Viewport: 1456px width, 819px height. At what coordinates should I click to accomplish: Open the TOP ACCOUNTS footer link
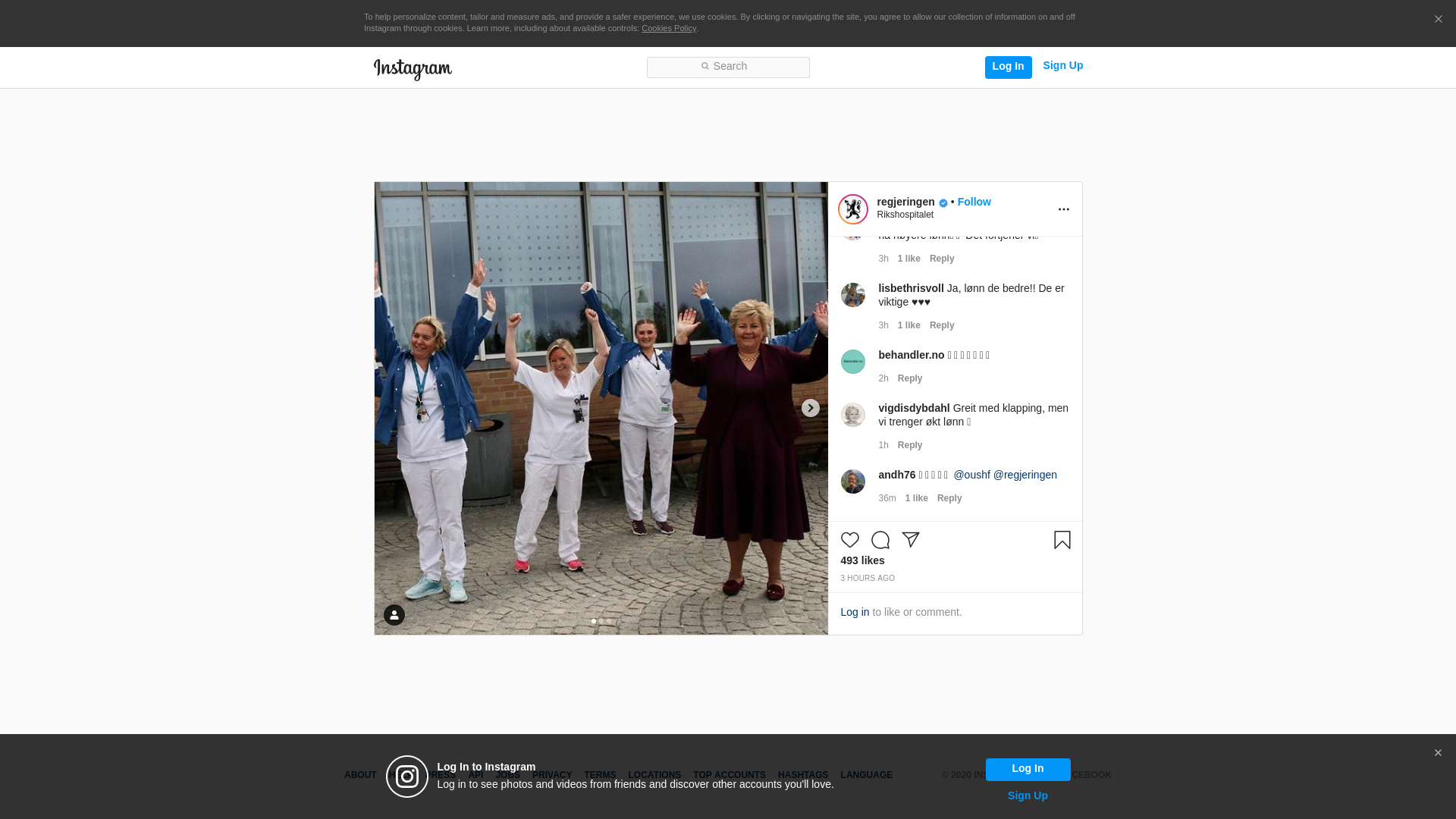[x=730, y=775]
